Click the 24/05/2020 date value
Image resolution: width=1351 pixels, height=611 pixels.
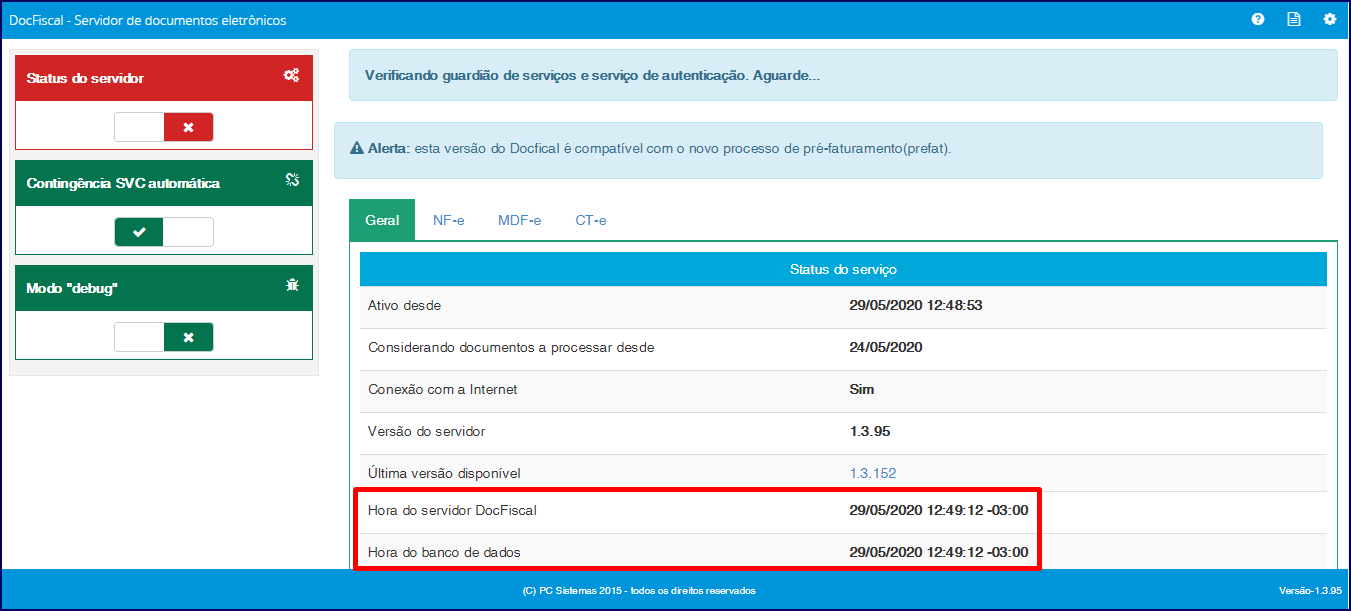click(886, 347)
